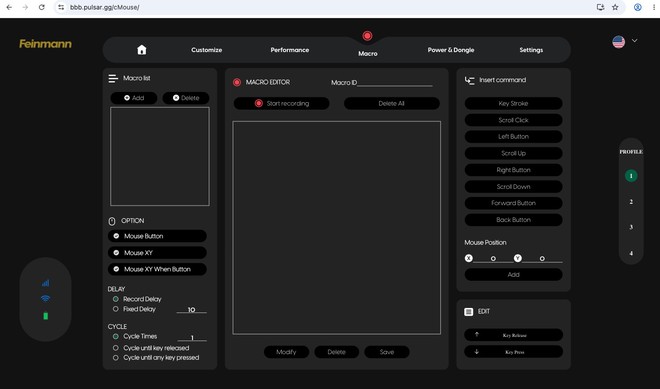The width and height of the screenshot is (660, 389).
Task: Click the red MACRO EDITOR record icon
Action: click(x=237, y=82)
